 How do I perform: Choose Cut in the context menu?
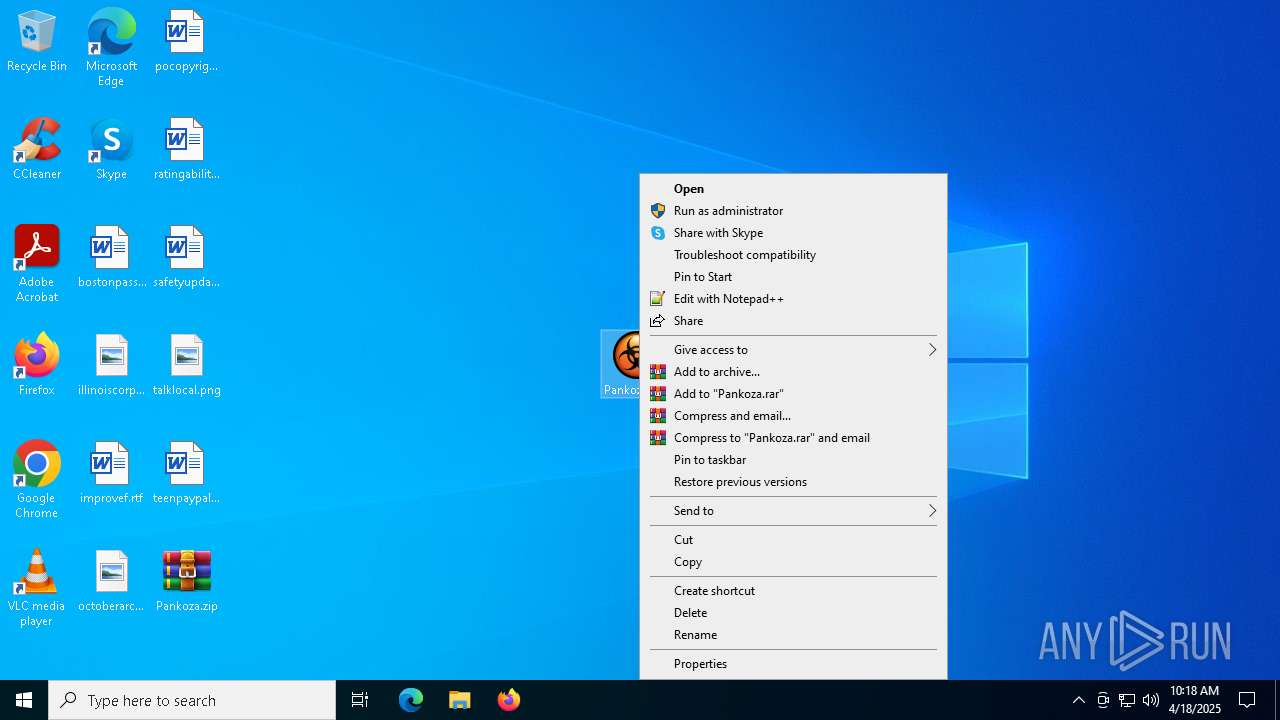[793, 540]
